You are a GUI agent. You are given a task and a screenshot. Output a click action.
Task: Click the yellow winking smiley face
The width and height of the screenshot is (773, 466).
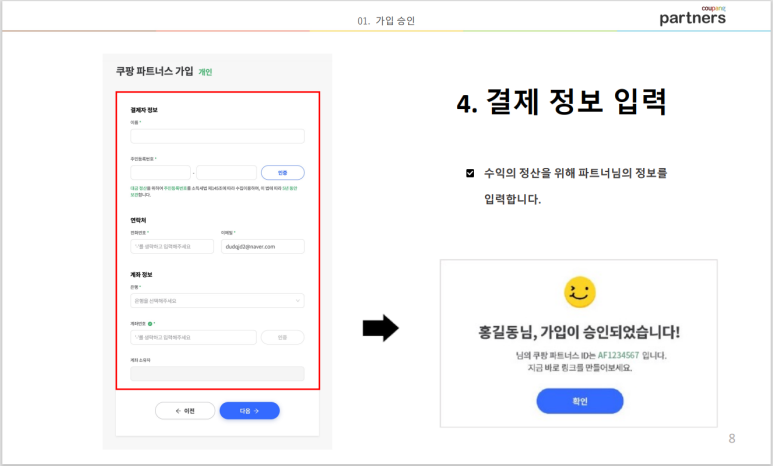tap(580, 292)
